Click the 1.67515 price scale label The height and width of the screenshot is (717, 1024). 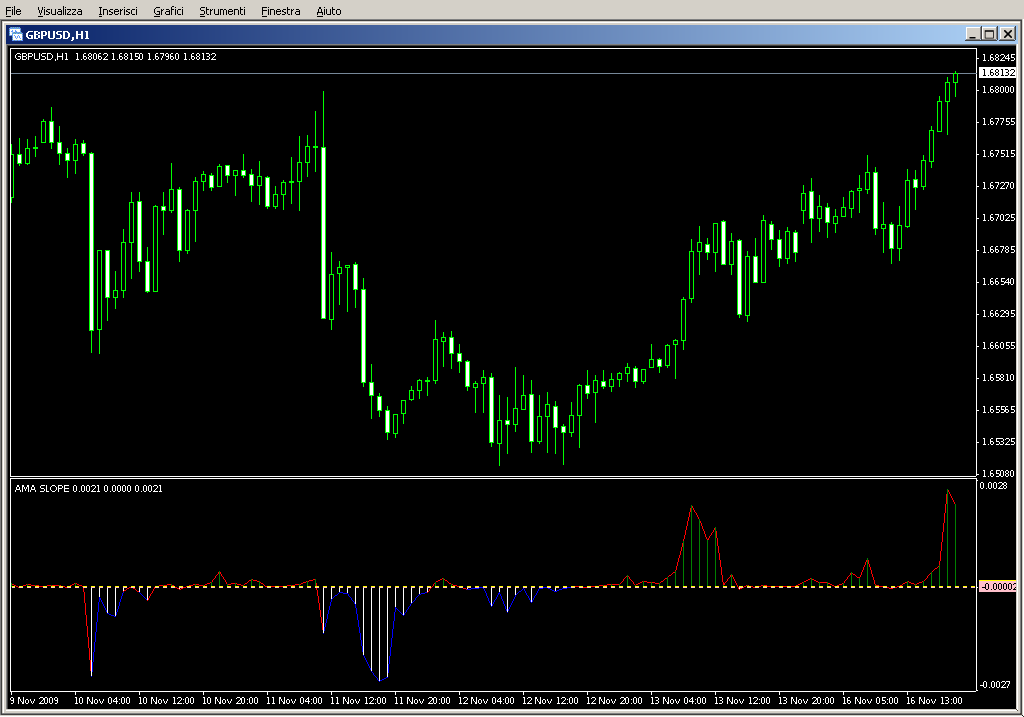point(999,153)
